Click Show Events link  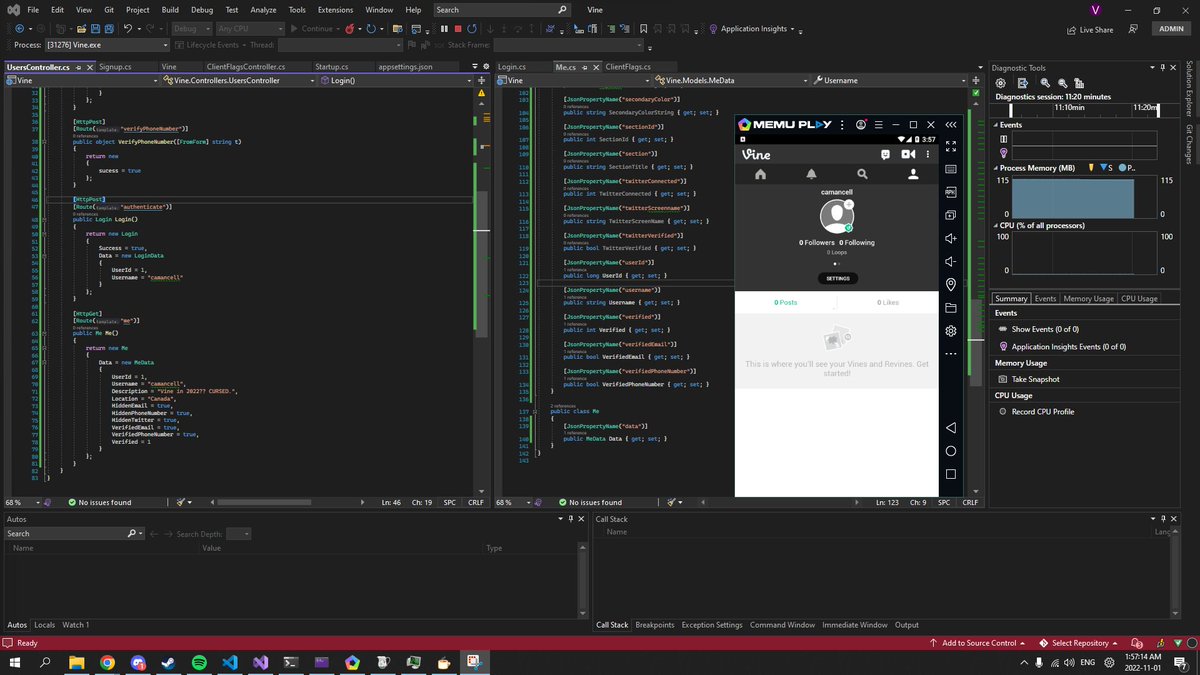1037,329
